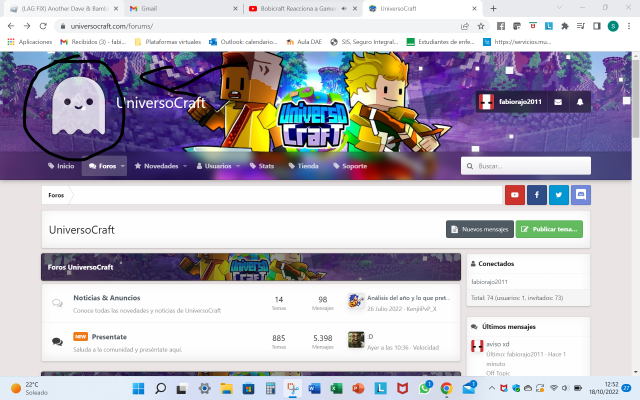
Task: Open Plataformas virtuales bookmark folder
Action: (x=168, y=42)
